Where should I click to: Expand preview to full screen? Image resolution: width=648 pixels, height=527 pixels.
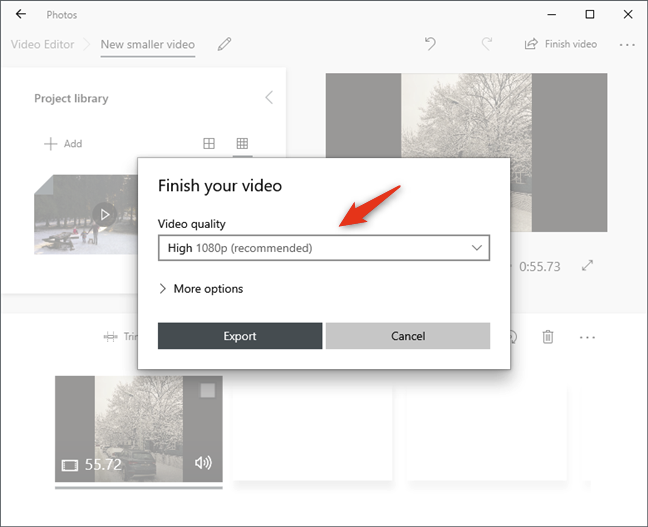(x=588, y=266)
